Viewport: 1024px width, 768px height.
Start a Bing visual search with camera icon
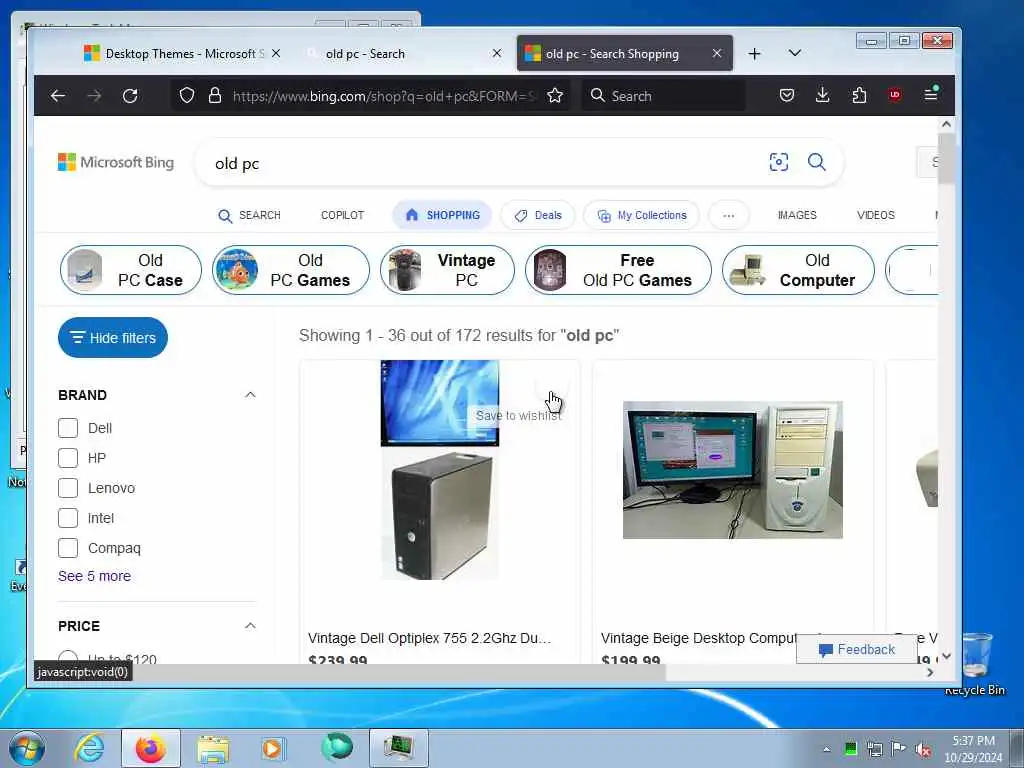778,162
